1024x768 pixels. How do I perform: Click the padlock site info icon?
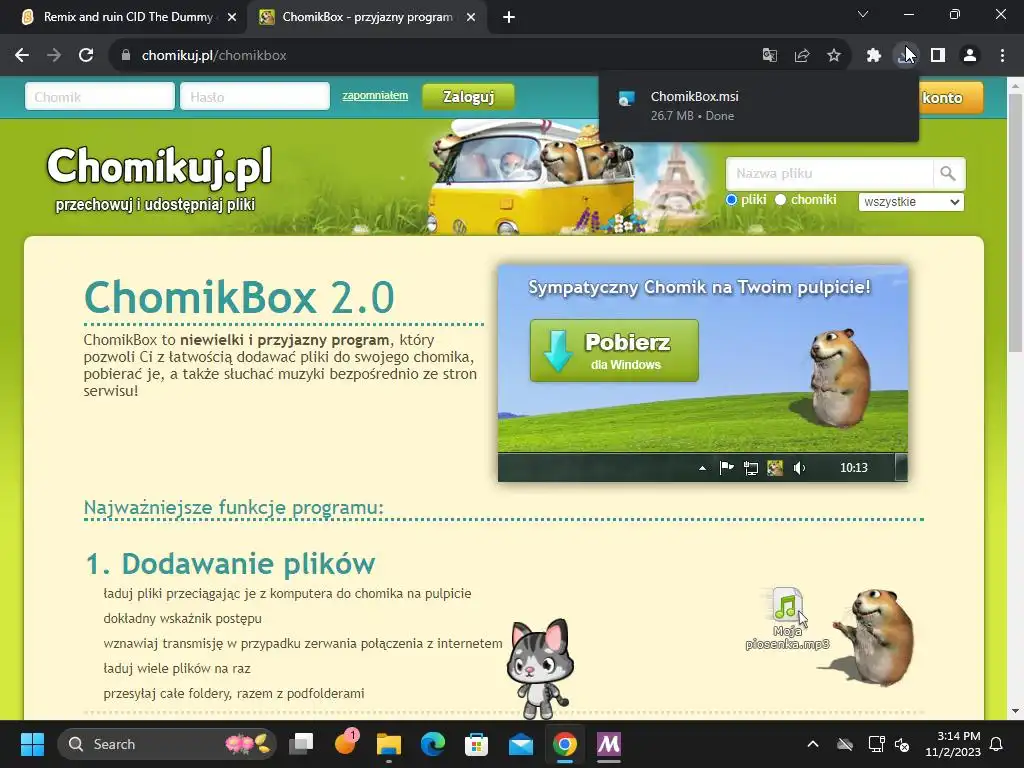click(x=126, y=56)
